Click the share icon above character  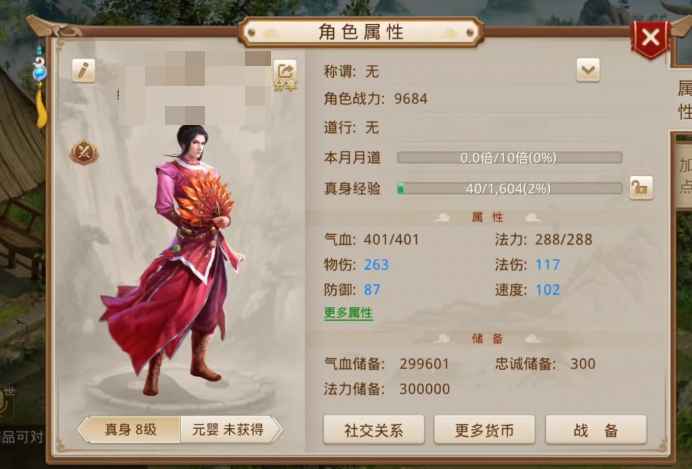click(x=285, y=75)
